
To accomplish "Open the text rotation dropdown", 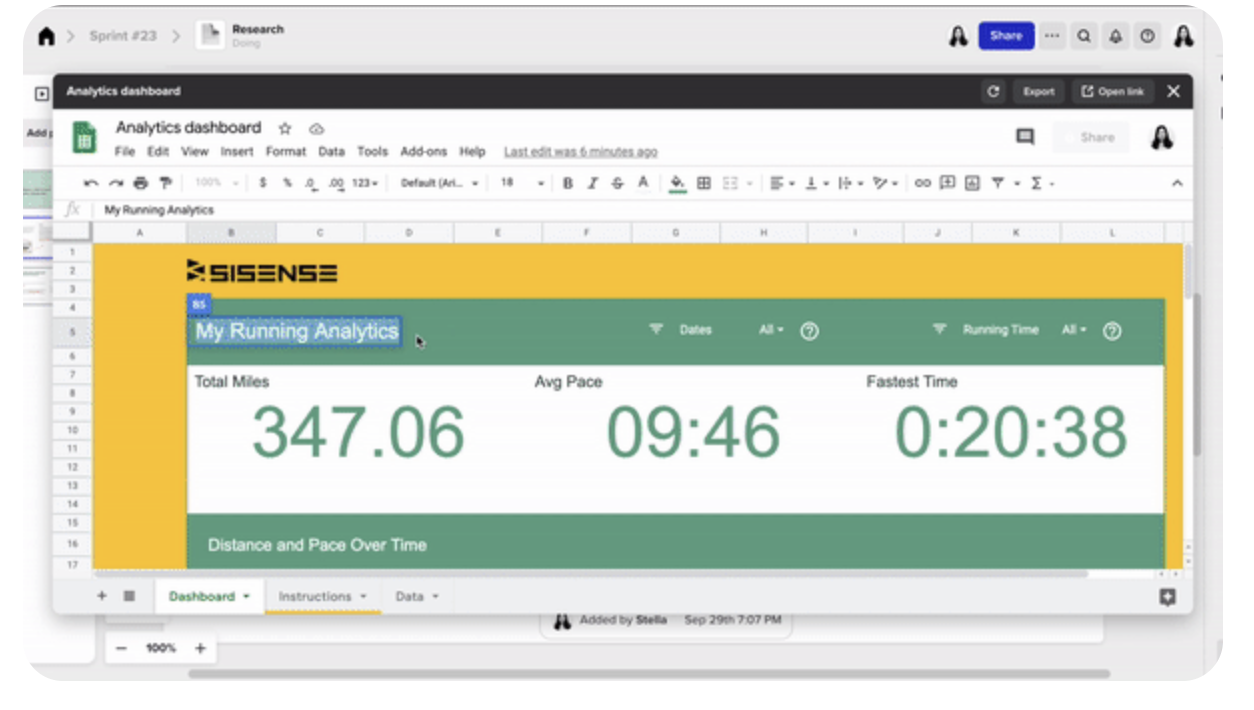I will pyautogui.click(x=885, y=183).
